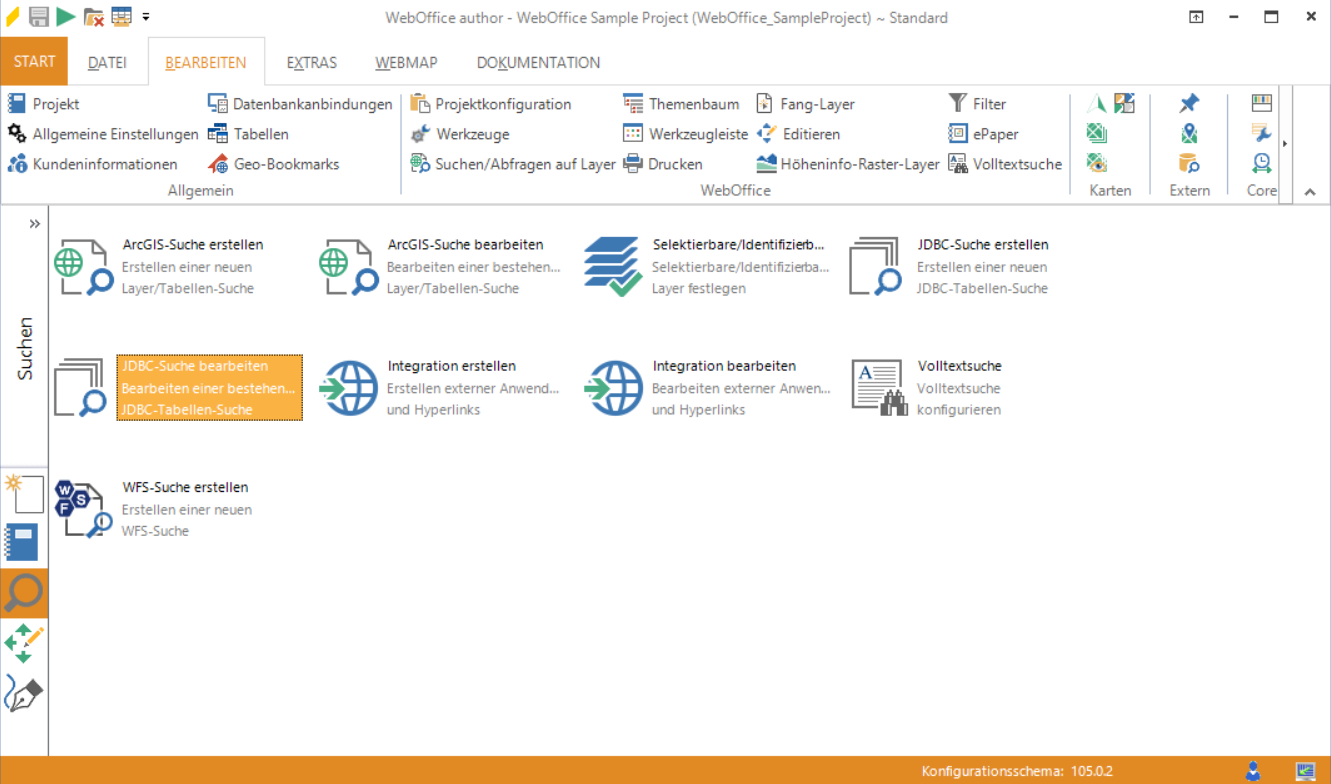Click the green arrows edit sidebar icon
This screenshot has width=1331, height=784.
[x=24, y=643]
